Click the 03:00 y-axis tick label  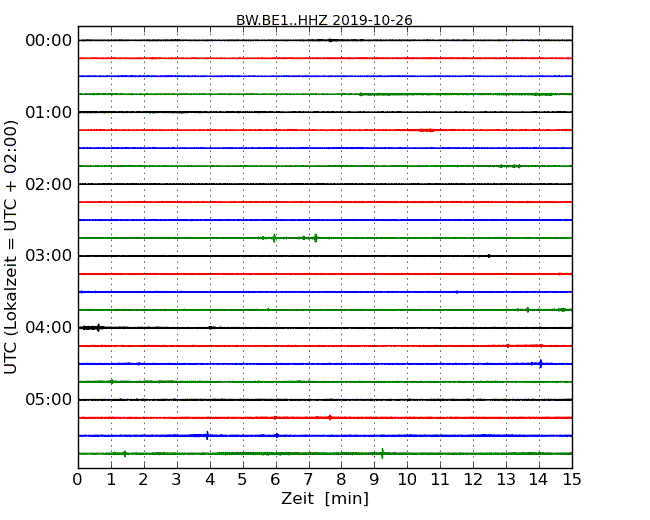[49, 256]
